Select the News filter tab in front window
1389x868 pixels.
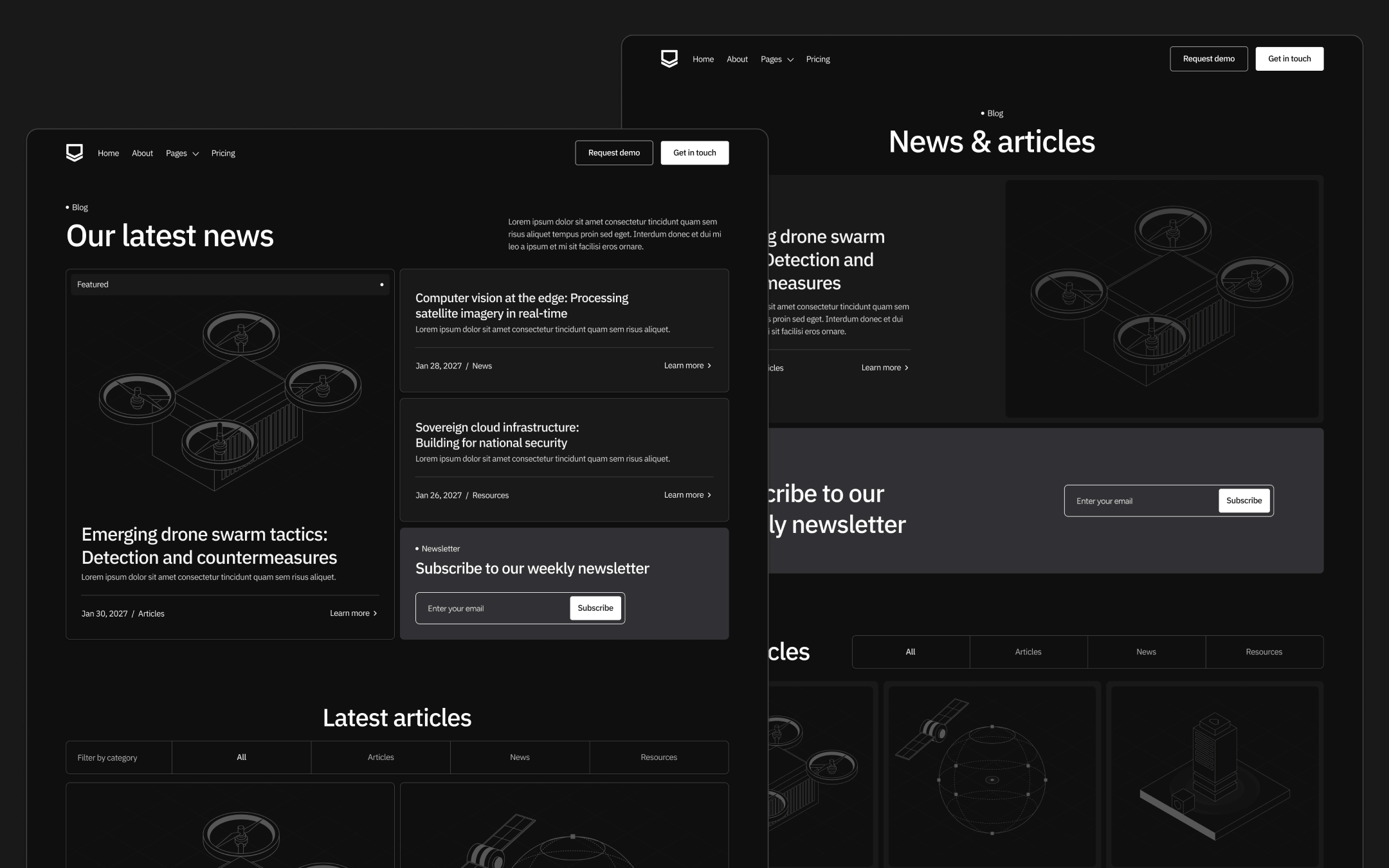tap(520, 757)
